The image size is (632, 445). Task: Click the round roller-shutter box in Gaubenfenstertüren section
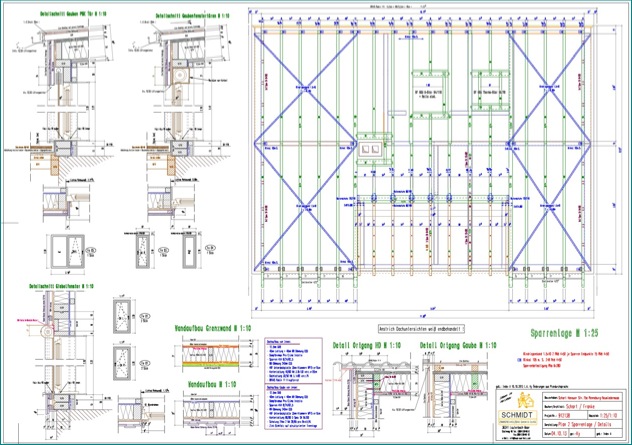(182, 75)
